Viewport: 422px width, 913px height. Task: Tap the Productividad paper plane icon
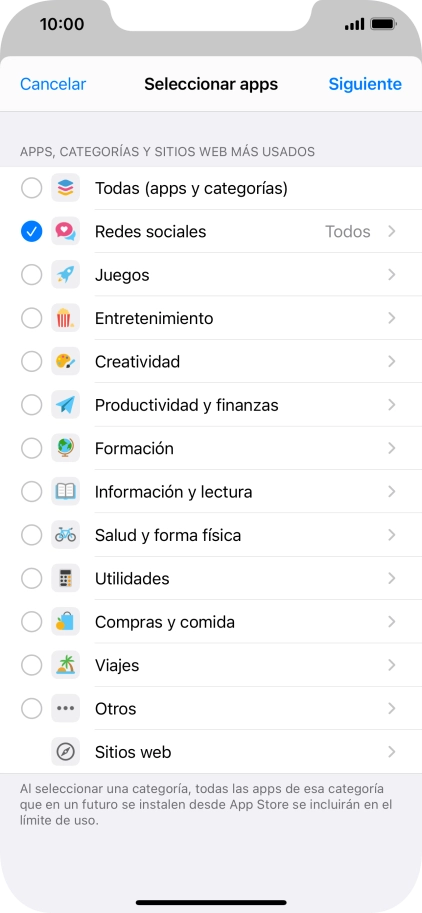(x=65, y=405)
